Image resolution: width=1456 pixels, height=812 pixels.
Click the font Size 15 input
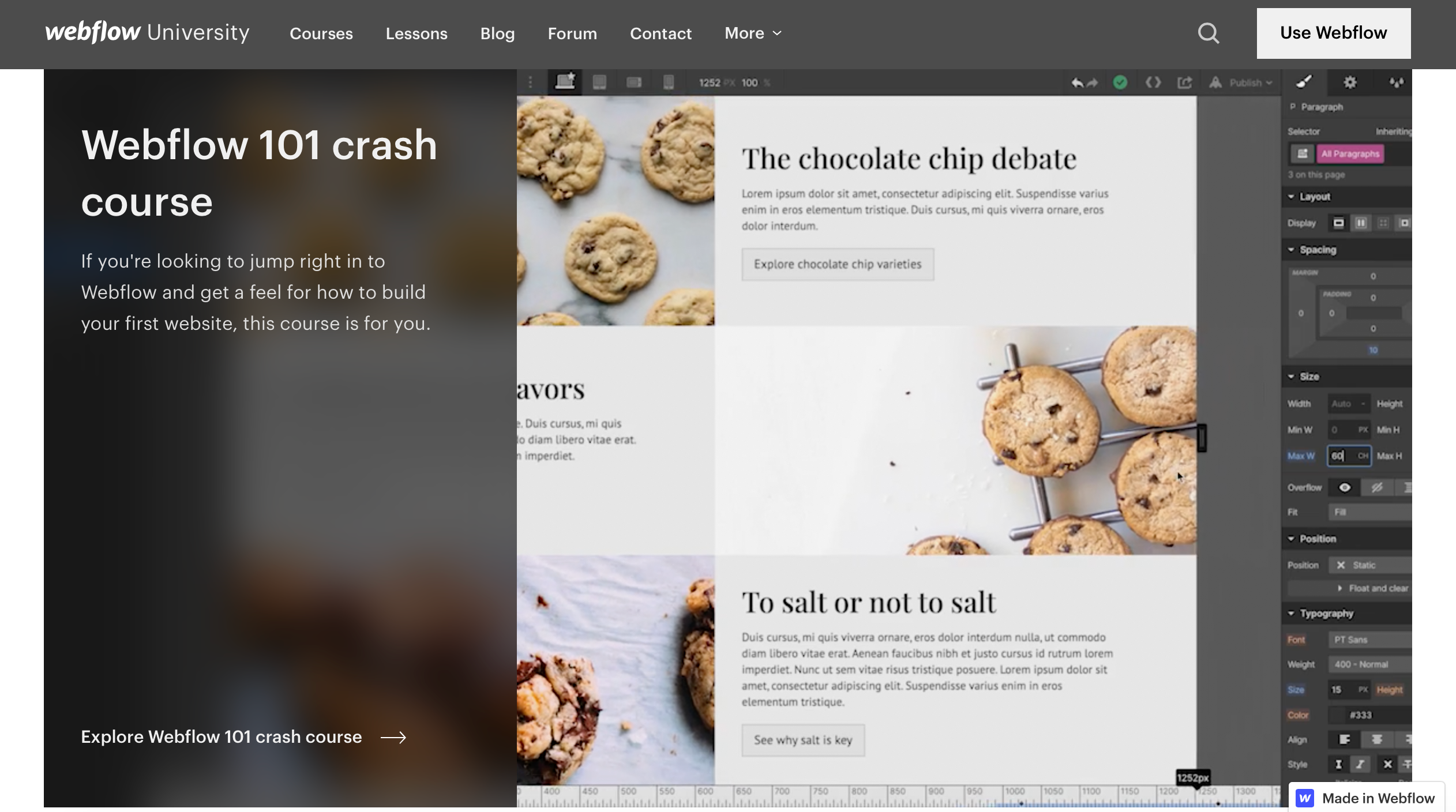1349,690
